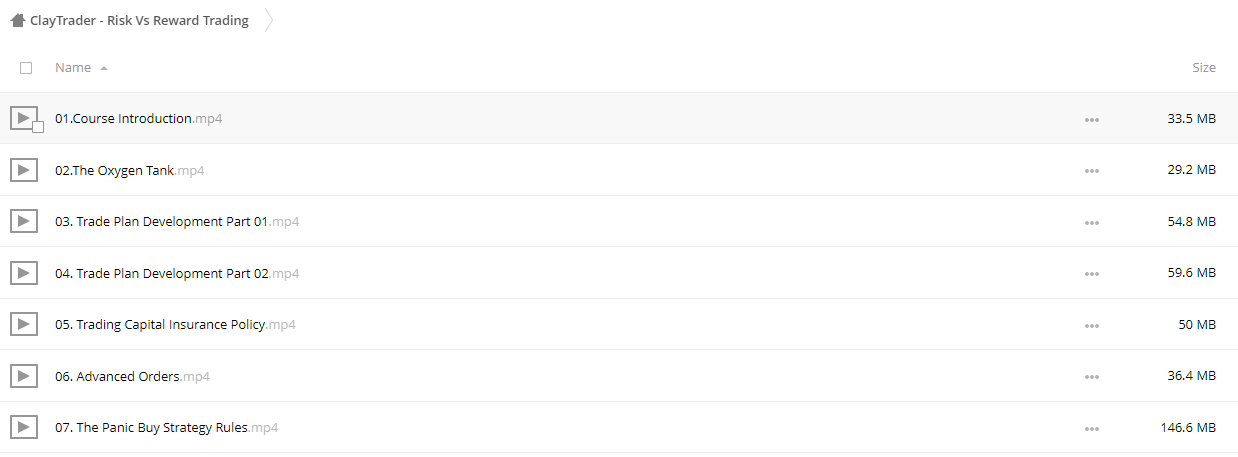
Task: Click the video icon for 02.The Oxygen Tank
Action: [x=24, y=170]
